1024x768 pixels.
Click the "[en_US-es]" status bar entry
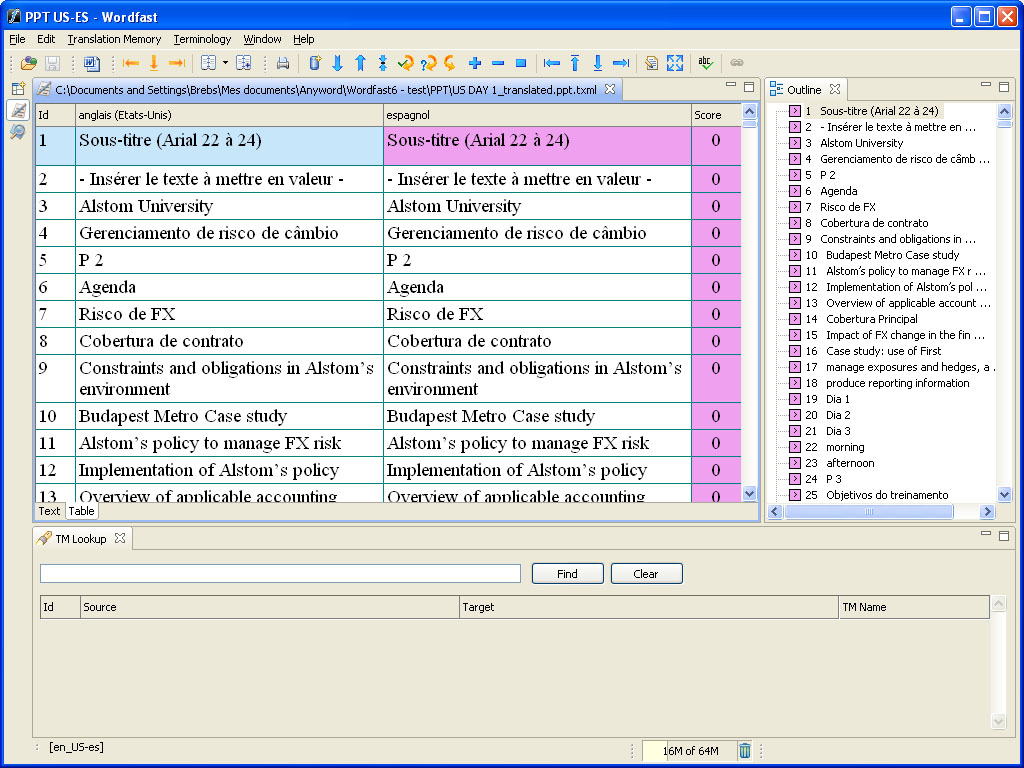pyautogui.click(x=76, y=747)
